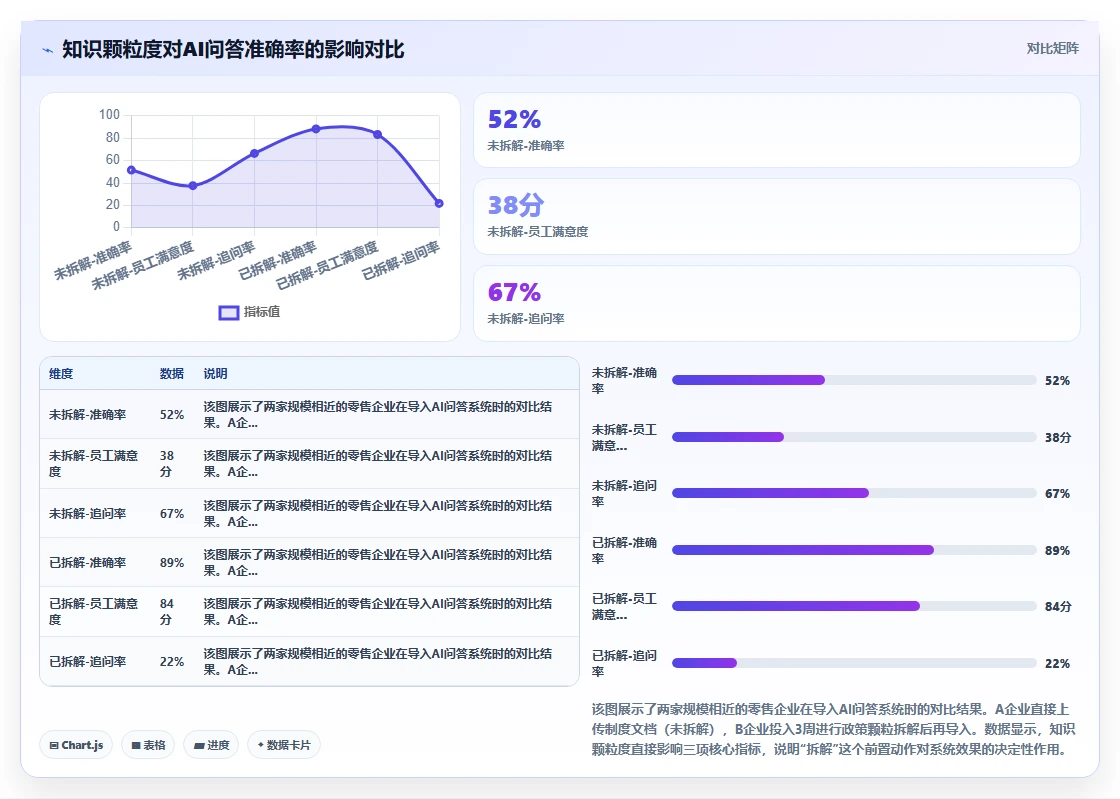1120x799 pixels.
Task: Click the 维度 column header
Action: pos(61,373)
